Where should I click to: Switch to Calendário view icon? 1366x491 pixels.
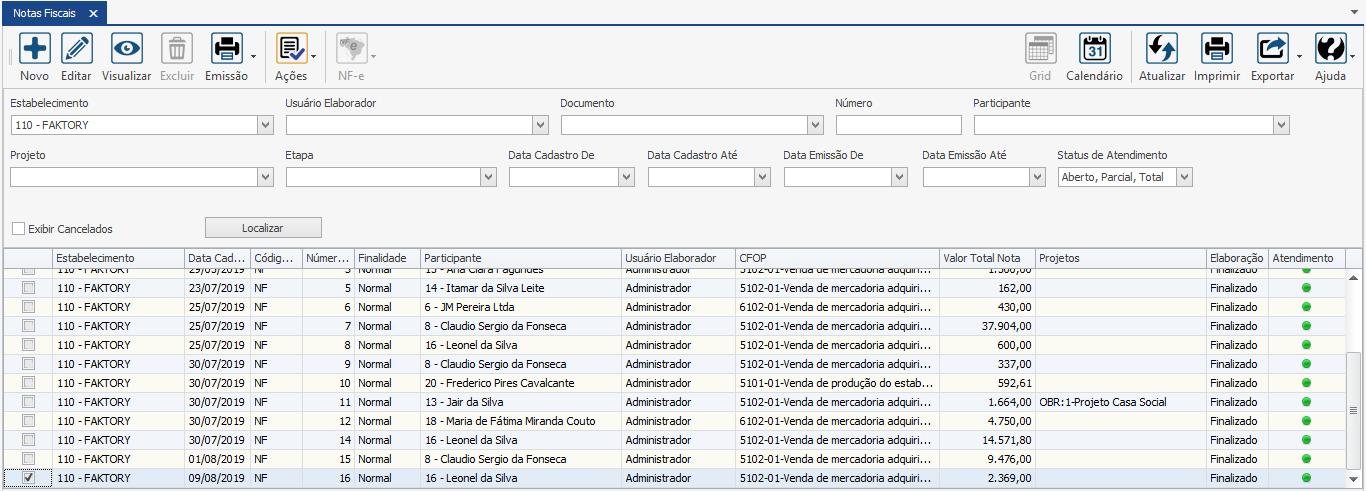click(1094, 49)
